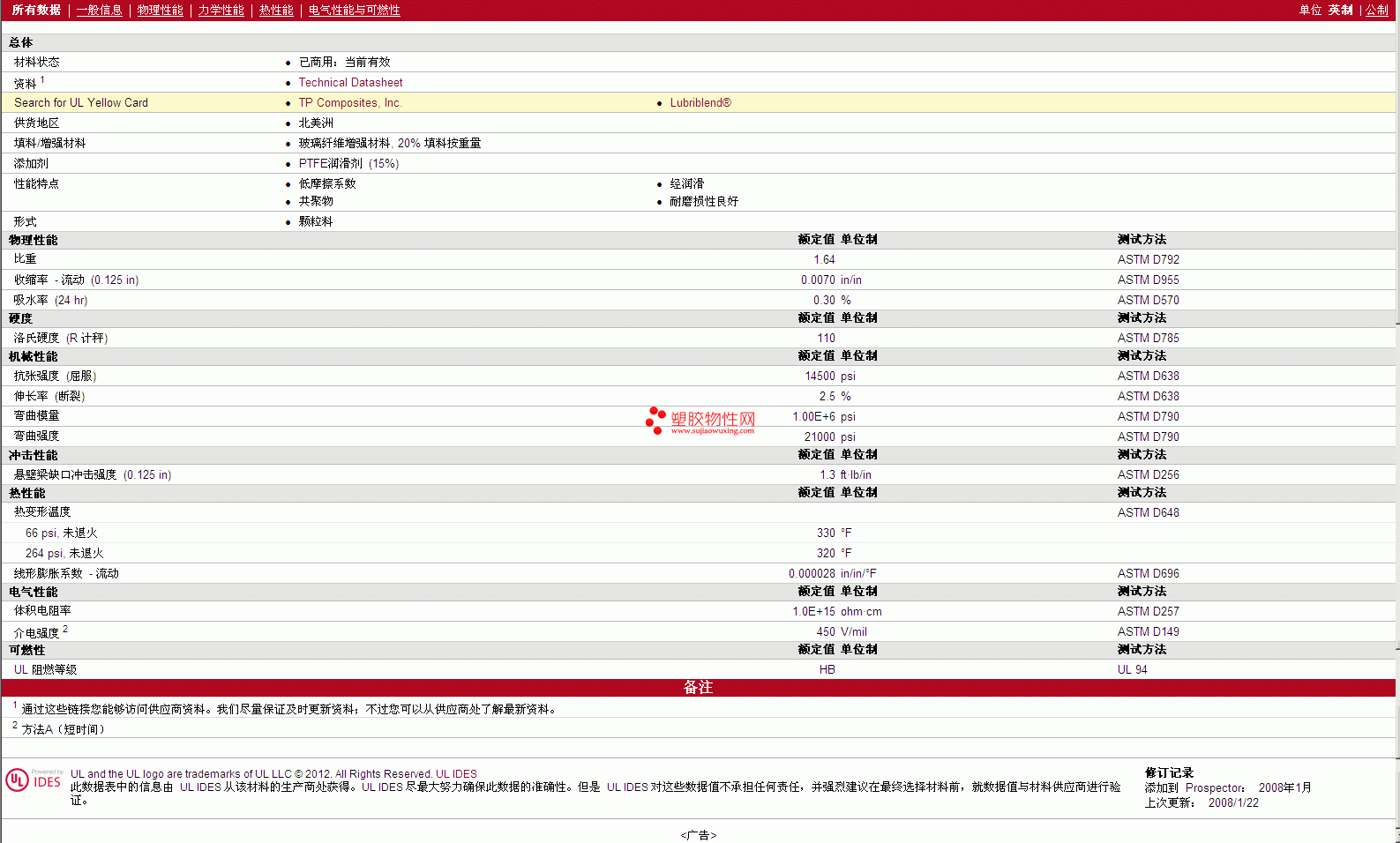Screen dimensions: 1400x843
Task: Click the 备注 notes header
Action: [698, 688]
